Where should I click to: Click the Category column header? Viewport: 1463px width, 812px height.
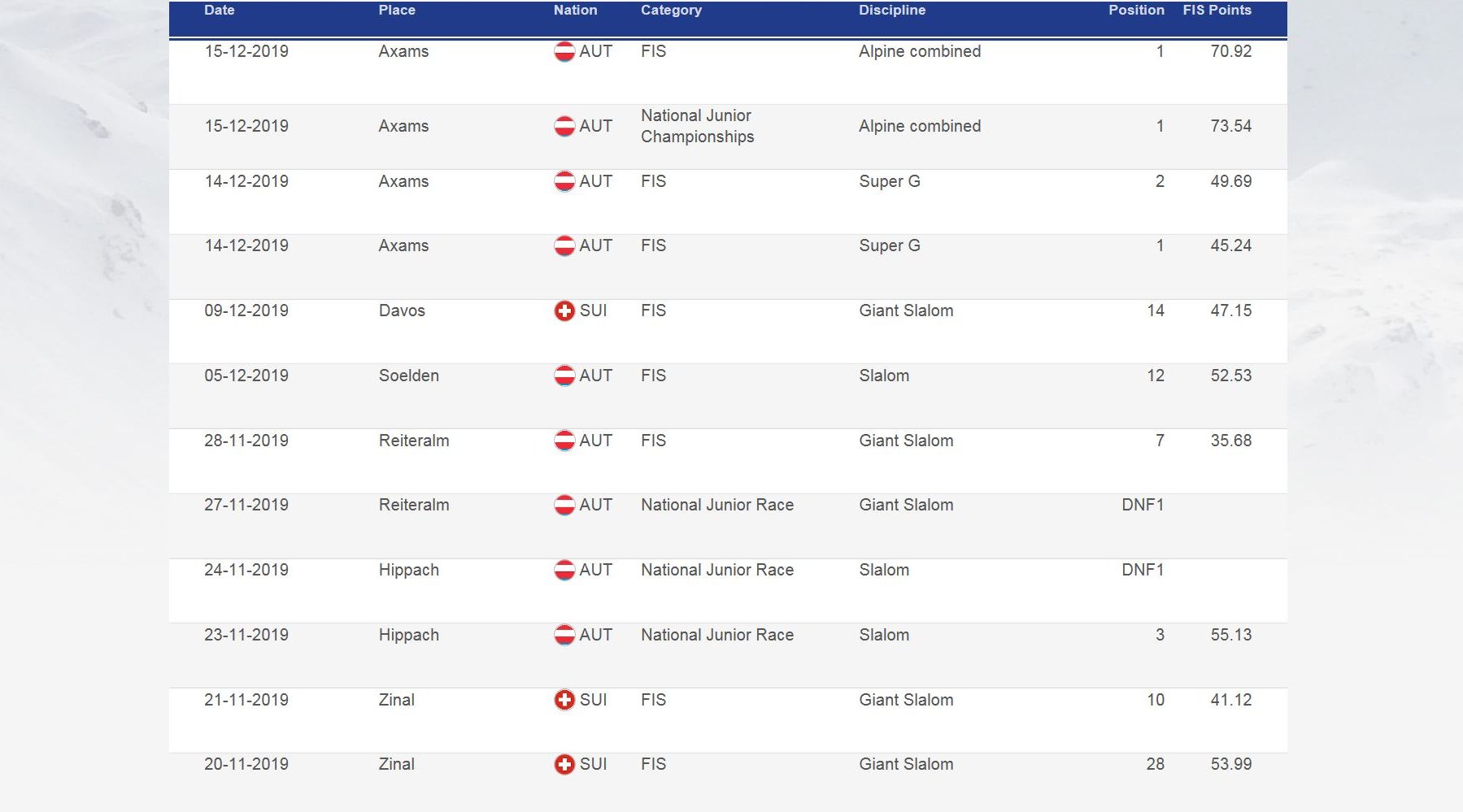[671, 10]
